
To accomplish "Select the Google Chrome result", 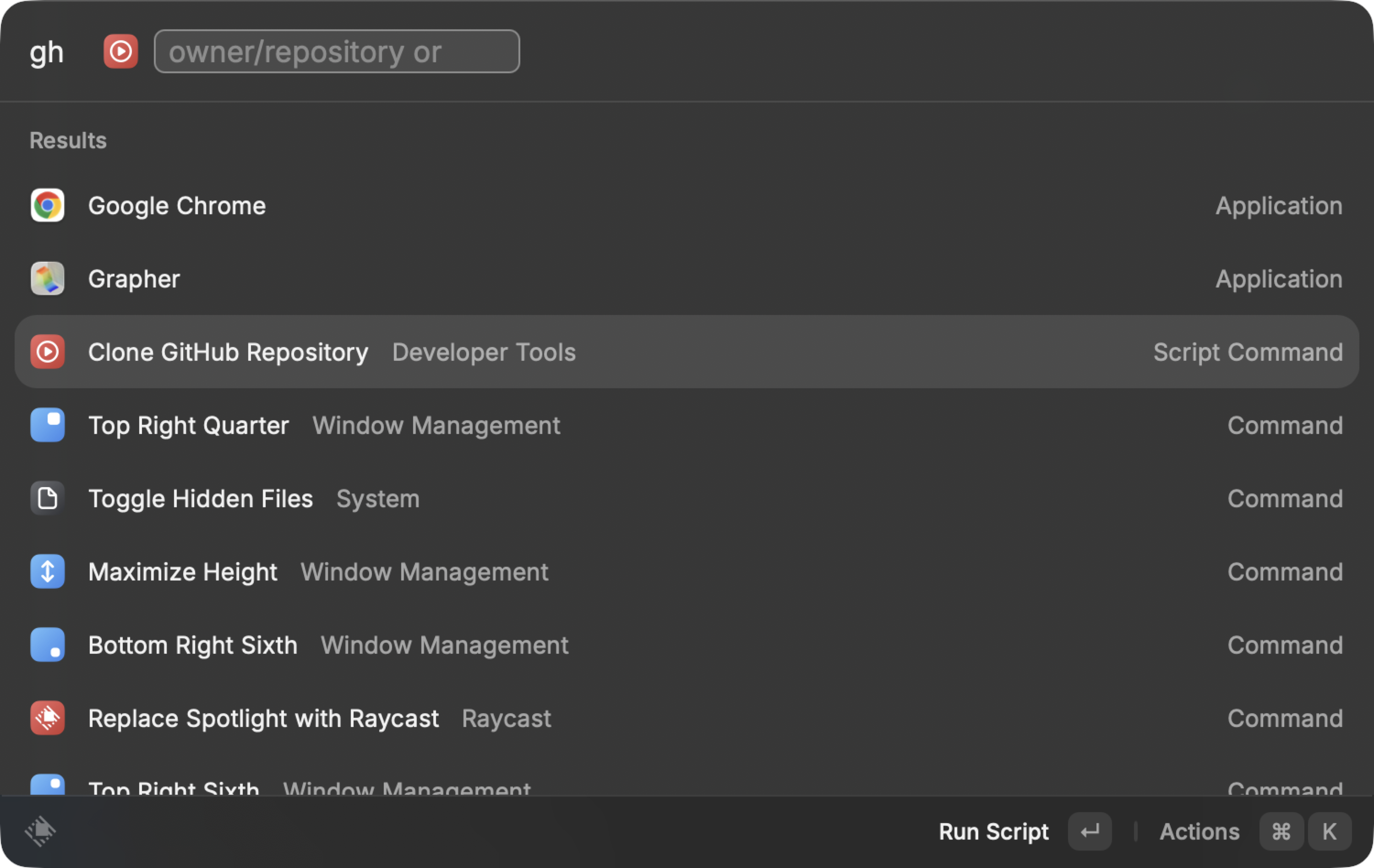I will click(x=687, y=205).
